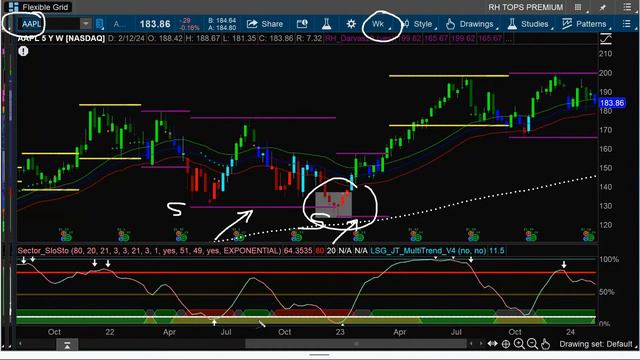Click the event marker below Apr 2022
This screenshot has height=360, width=640.
[x=181, y=236]
